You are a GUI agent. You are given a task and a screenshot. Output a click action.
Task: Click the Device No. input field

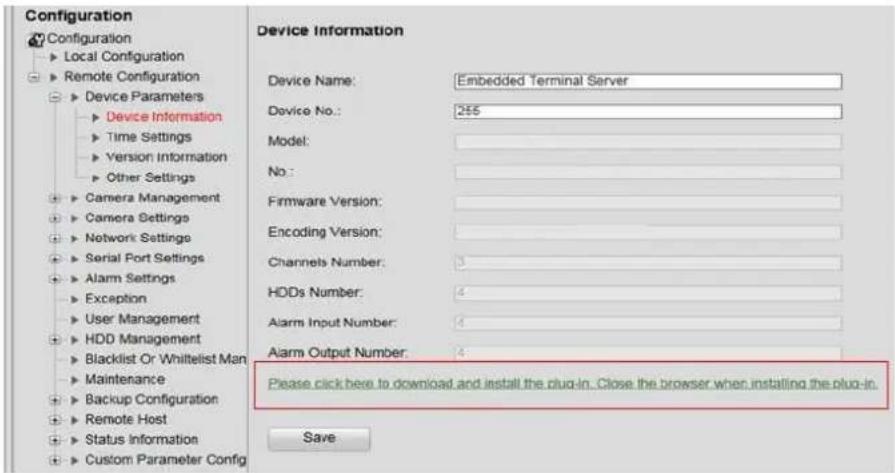pyautogui.click(x=648, y=111)
